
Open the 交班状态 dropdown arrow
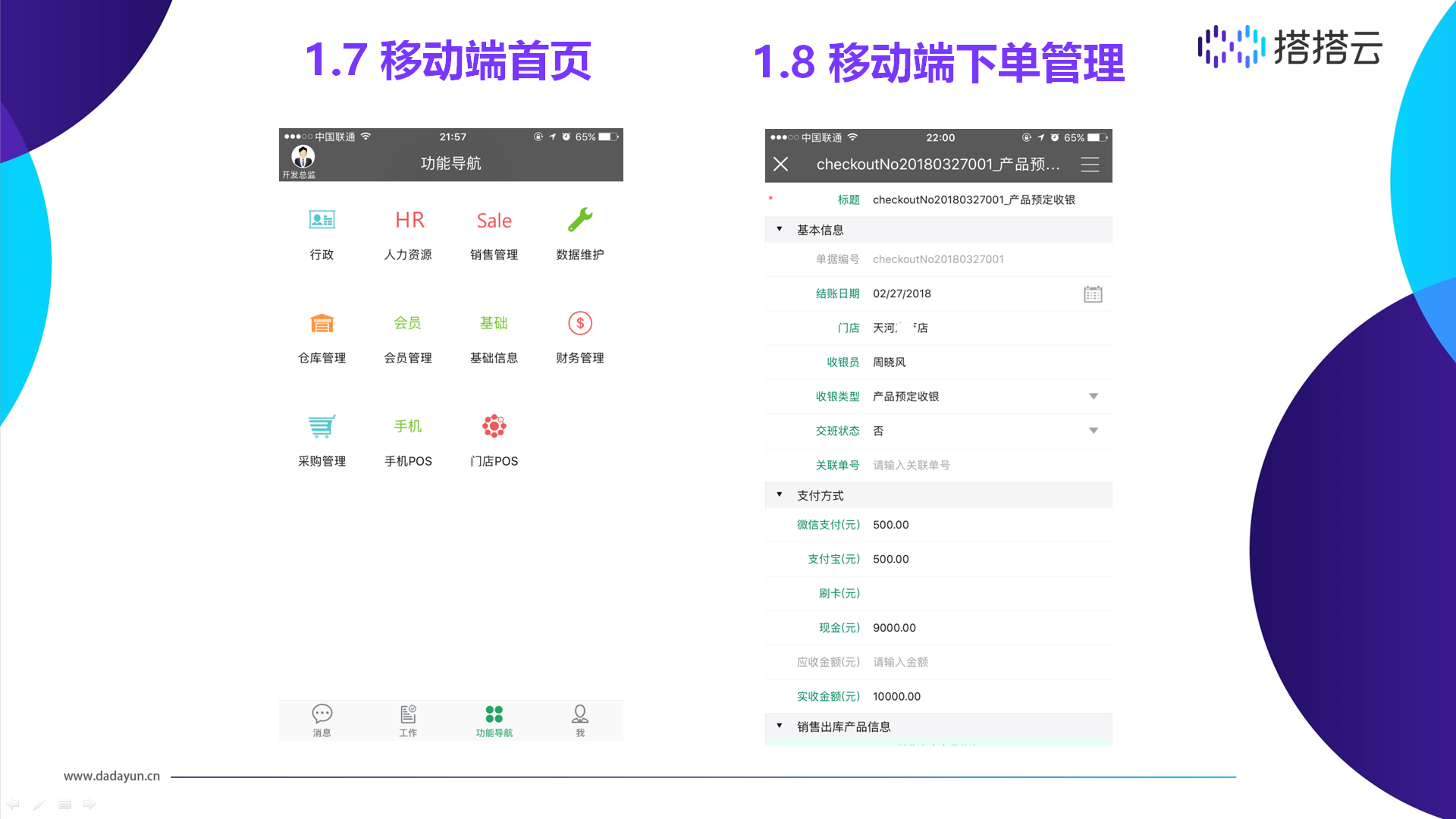click(1093, 431)
